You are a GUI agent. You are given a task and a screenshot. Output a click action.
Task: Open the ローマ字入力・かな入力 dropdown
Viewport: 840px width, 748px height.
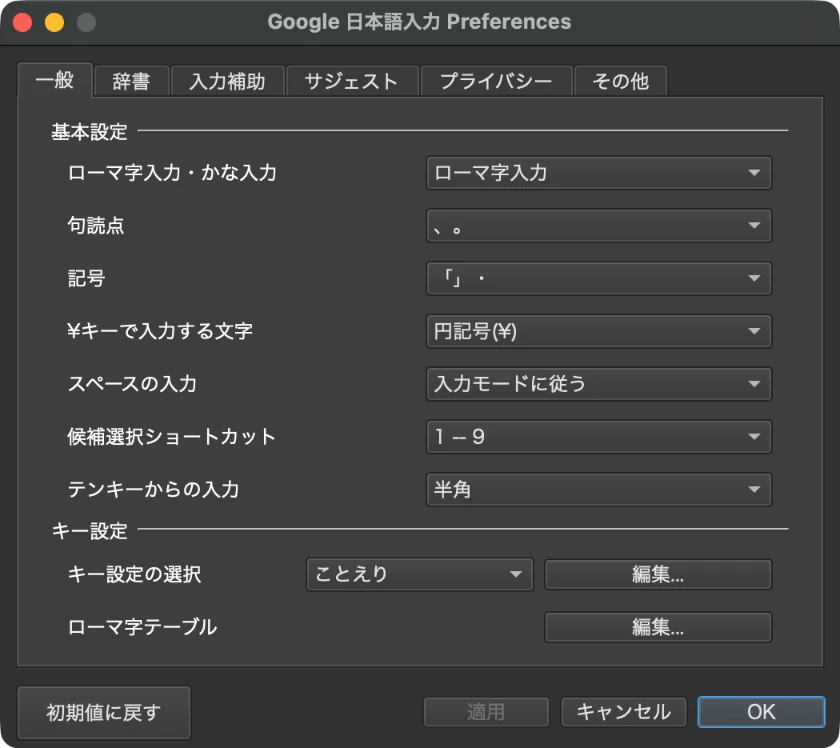598,173
